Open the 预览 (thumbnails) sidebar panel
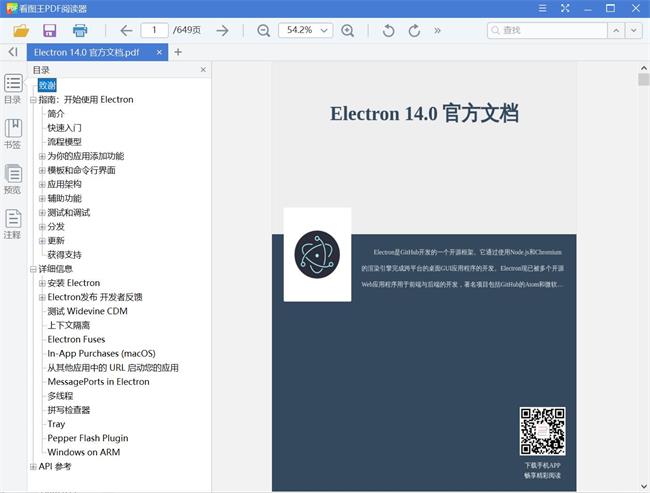The height and width of the screenshot is (493, 650). [13, 179]
